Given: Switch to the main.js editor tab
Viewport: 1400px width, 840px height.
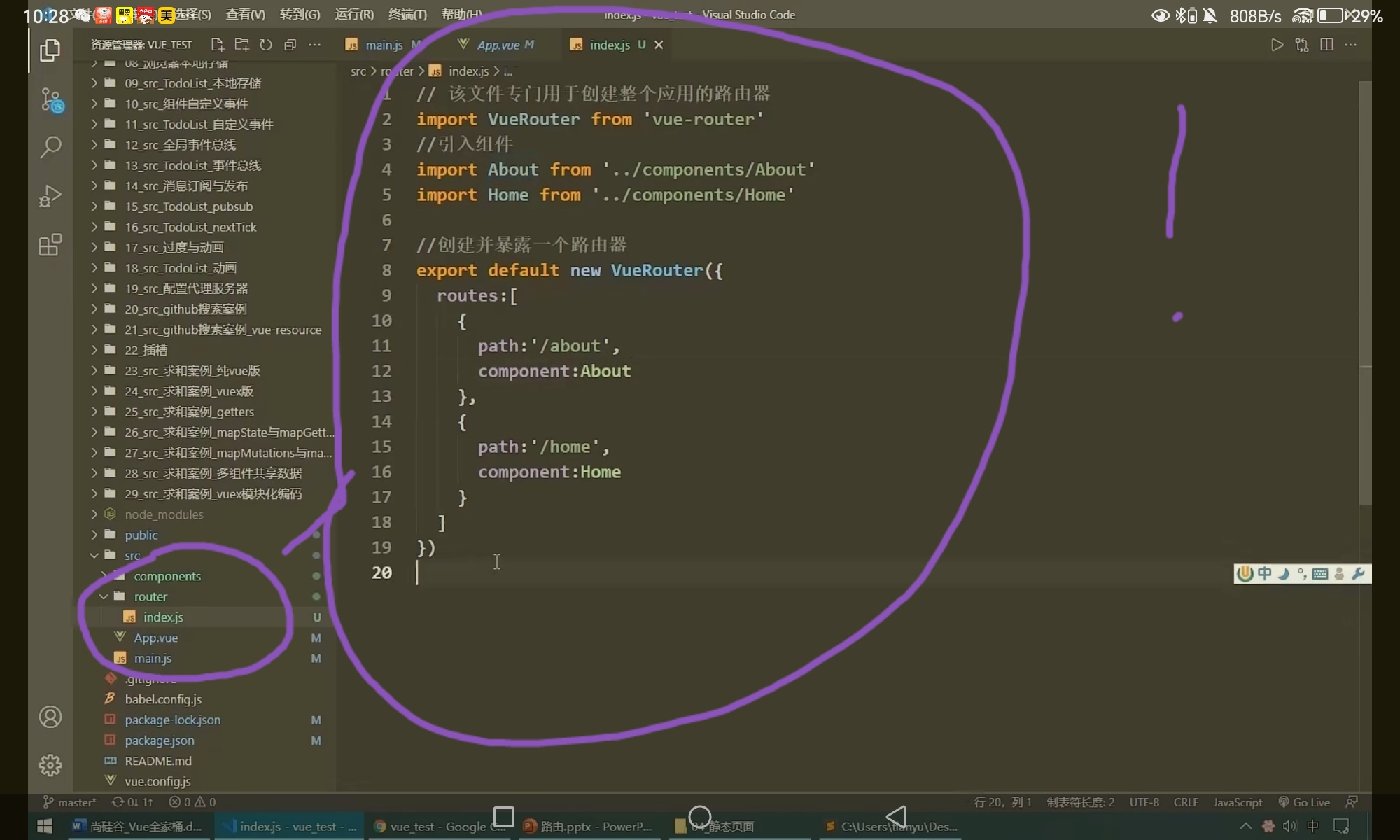Looking at the screenshot, I should [384, 45].
